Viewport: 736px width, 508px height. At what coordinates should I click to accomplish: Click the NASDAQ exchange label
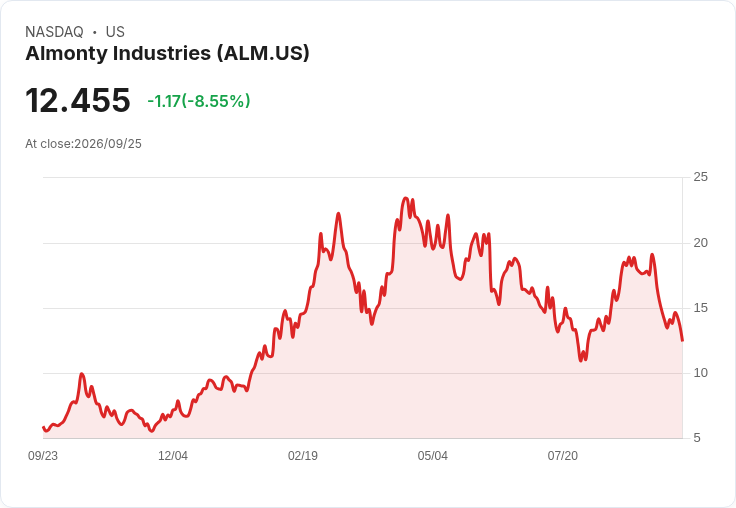[54, 32]
